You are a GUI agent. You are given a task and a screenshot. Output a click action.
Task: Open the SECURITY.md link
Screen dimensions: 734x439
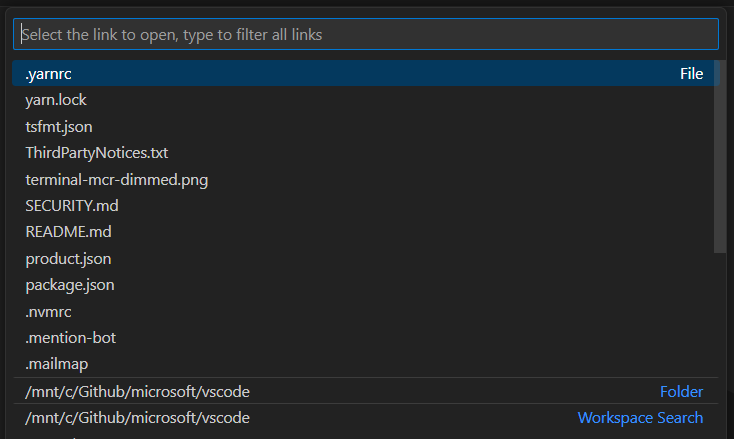[x=72, y=205]
